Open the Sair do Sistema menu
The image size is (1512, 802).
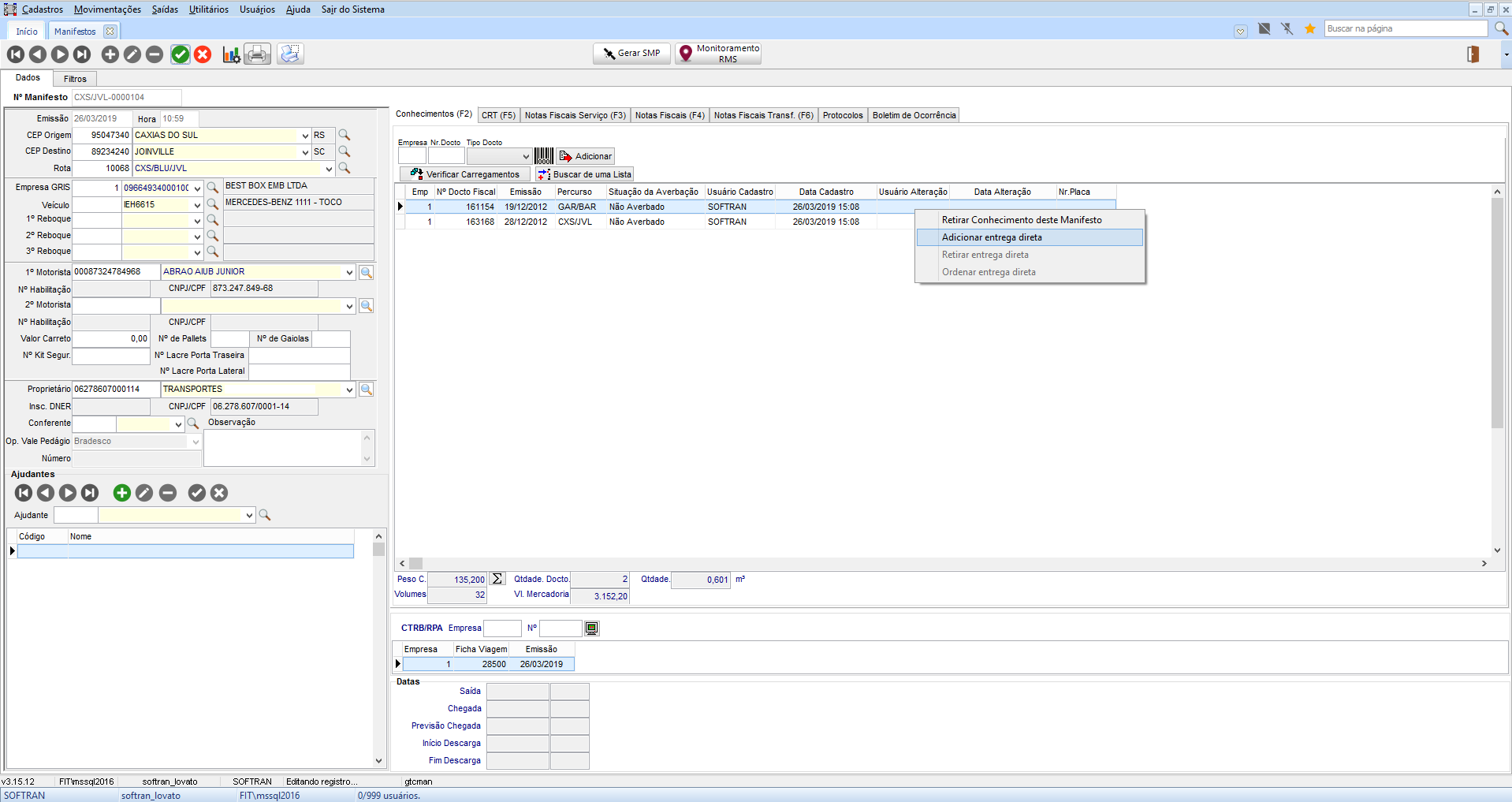(x=353, y=9)
